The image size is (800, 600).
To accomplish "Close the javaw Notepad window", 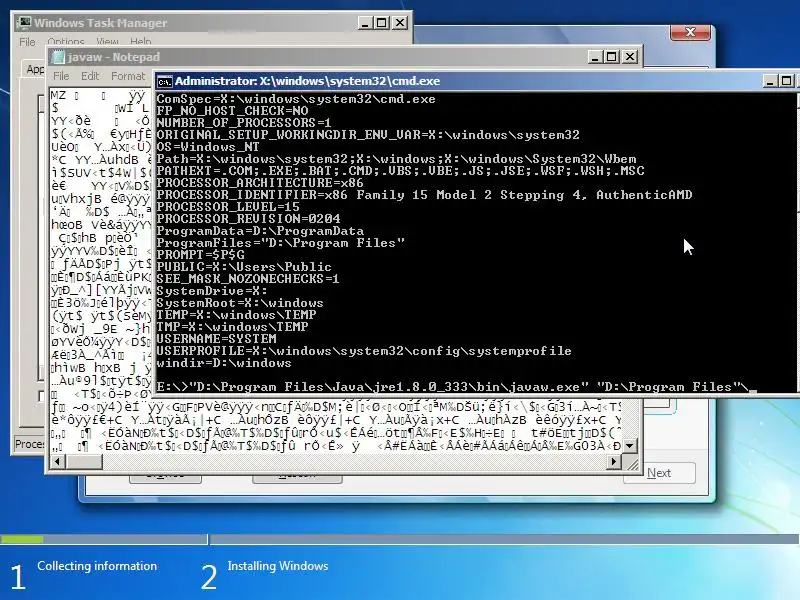I will click(x=630, y=57).
